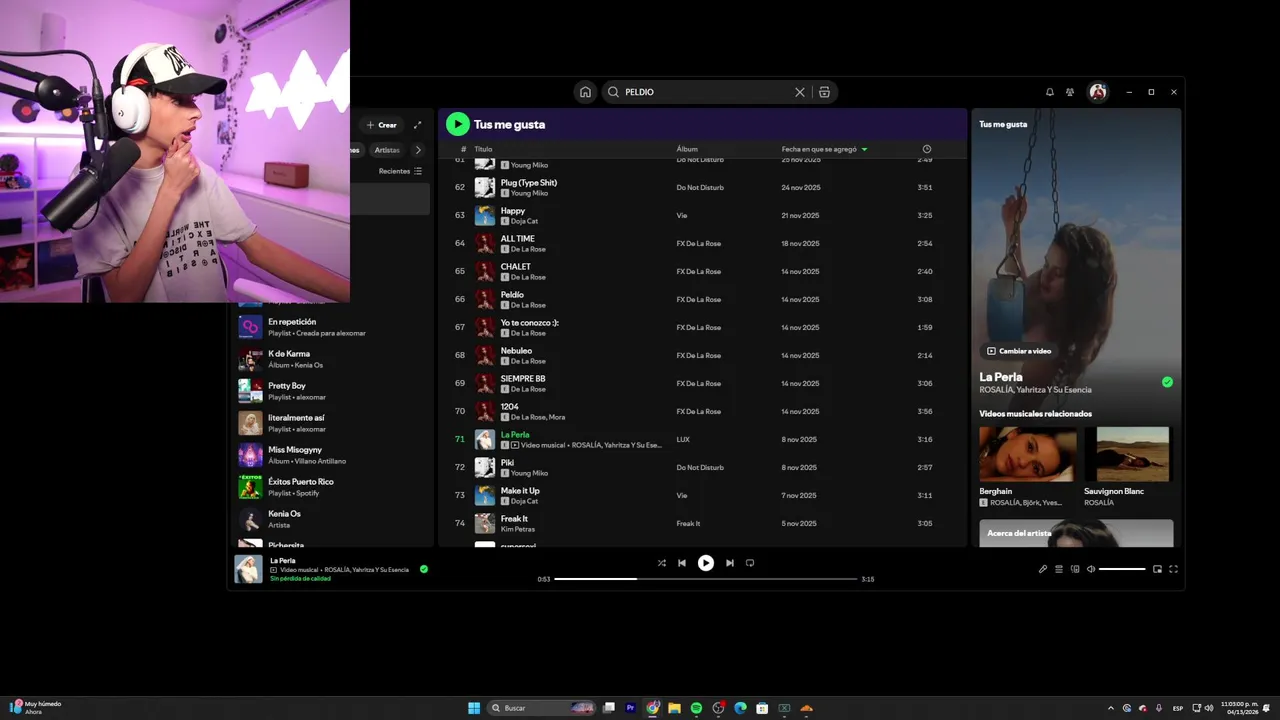Select En repetición playlist in library

point(334,327)
